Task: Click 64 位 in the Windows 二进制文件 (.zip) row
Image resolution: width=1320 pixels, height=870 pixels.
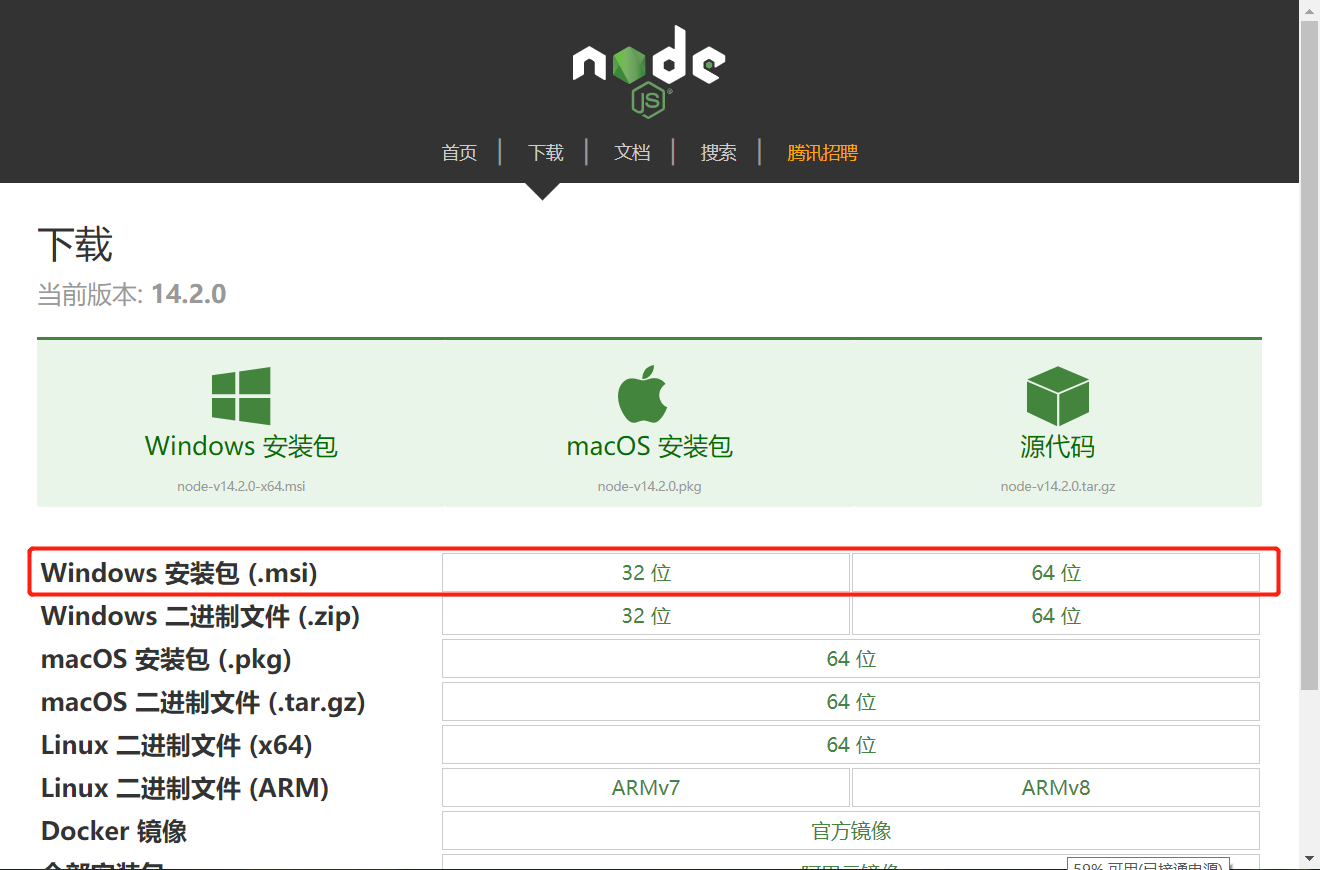Action: point(1056,615)
